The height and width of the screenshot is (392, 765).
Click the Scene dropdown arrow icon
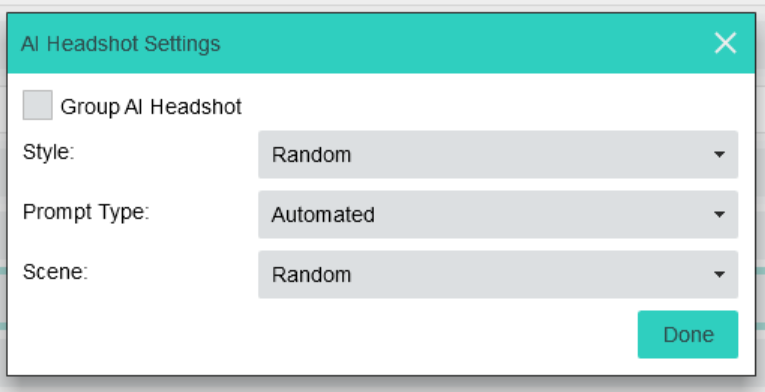[719, 274]
